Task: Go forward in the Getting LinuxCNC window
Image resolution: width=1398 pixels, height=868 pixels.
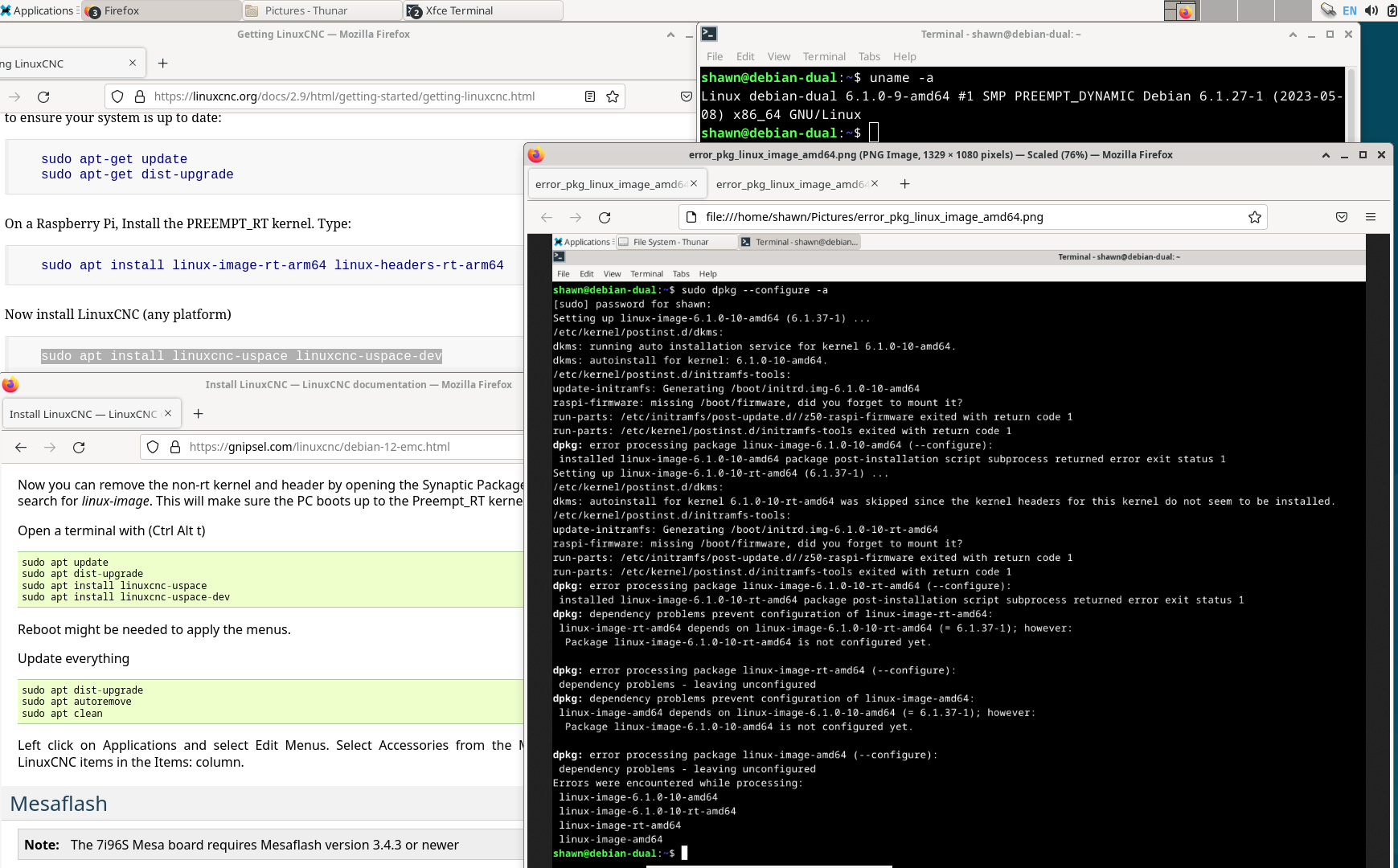Action: coord(14,96)
